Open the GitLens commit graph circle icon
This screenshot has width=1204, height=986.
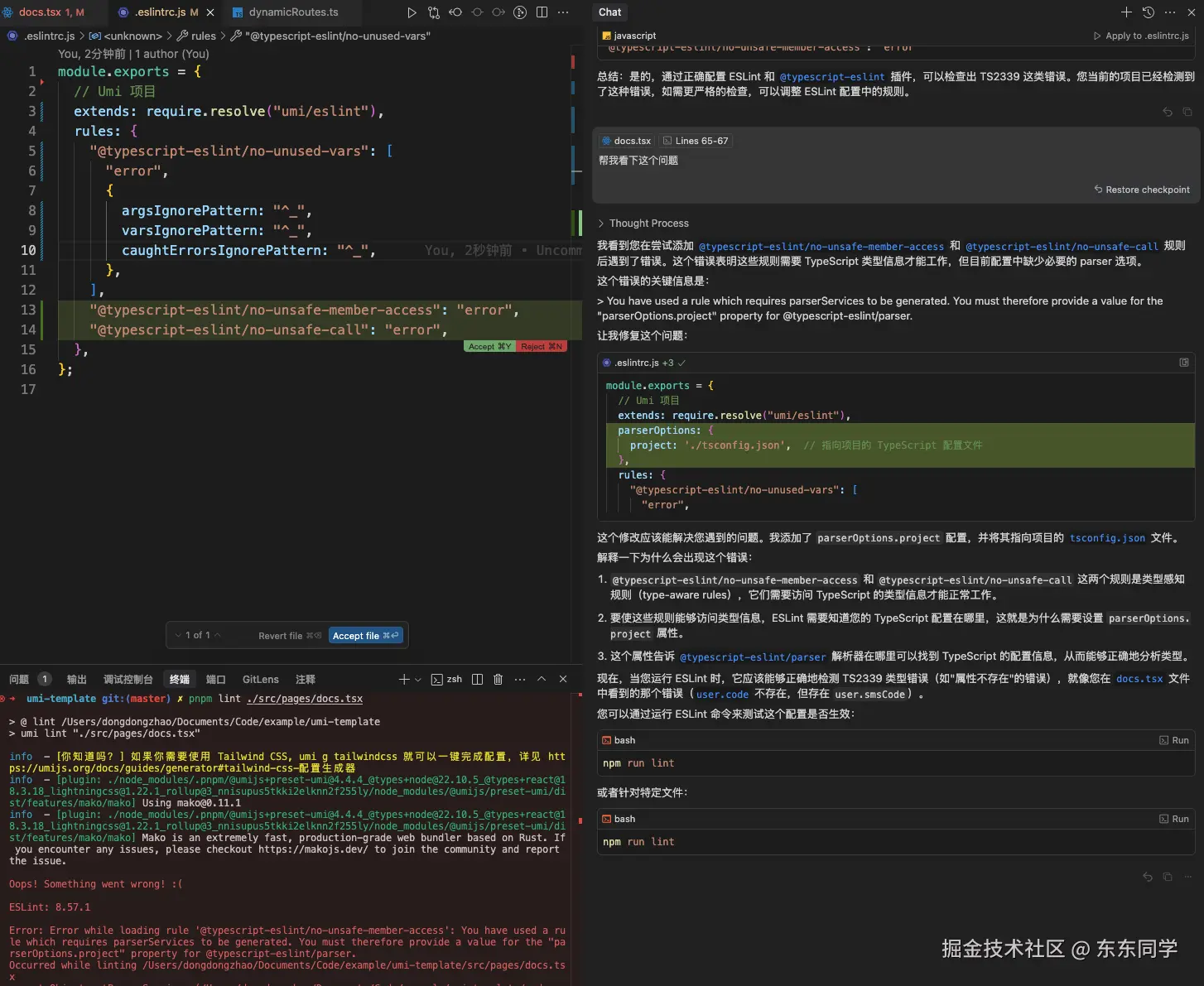pos(520,12)
